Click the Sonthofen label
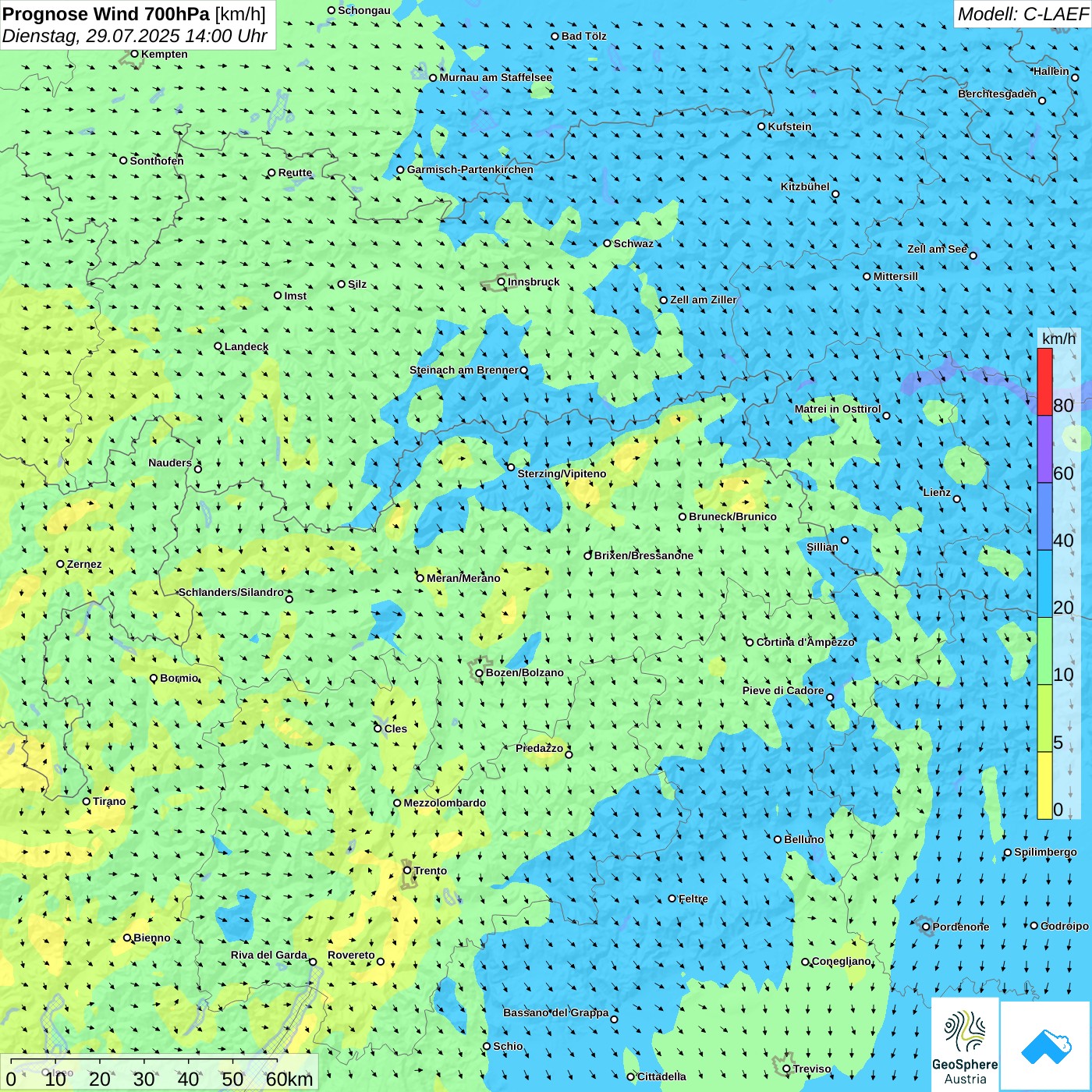The height and width of the screenshot is (1092, 1092). (157, 161)
